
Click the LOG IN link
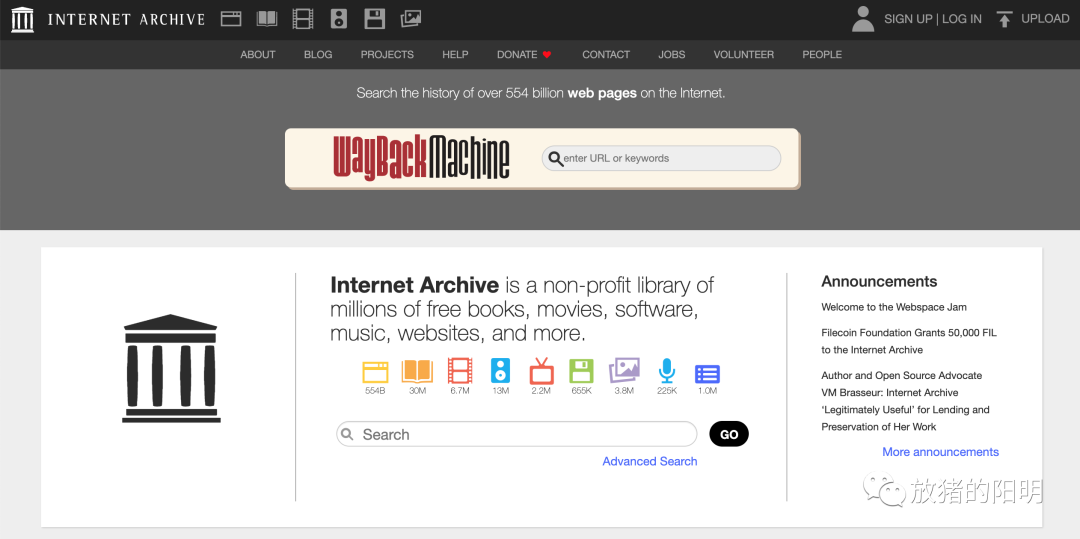click(962, 19)
